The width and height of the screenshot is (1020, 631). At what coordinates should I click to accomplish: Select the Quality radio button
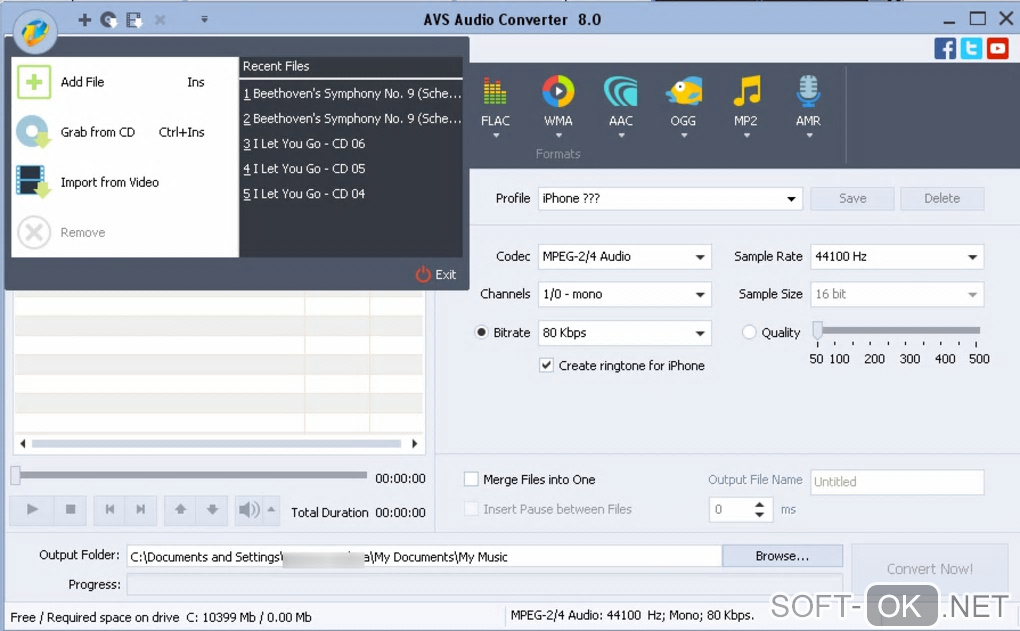749,332
